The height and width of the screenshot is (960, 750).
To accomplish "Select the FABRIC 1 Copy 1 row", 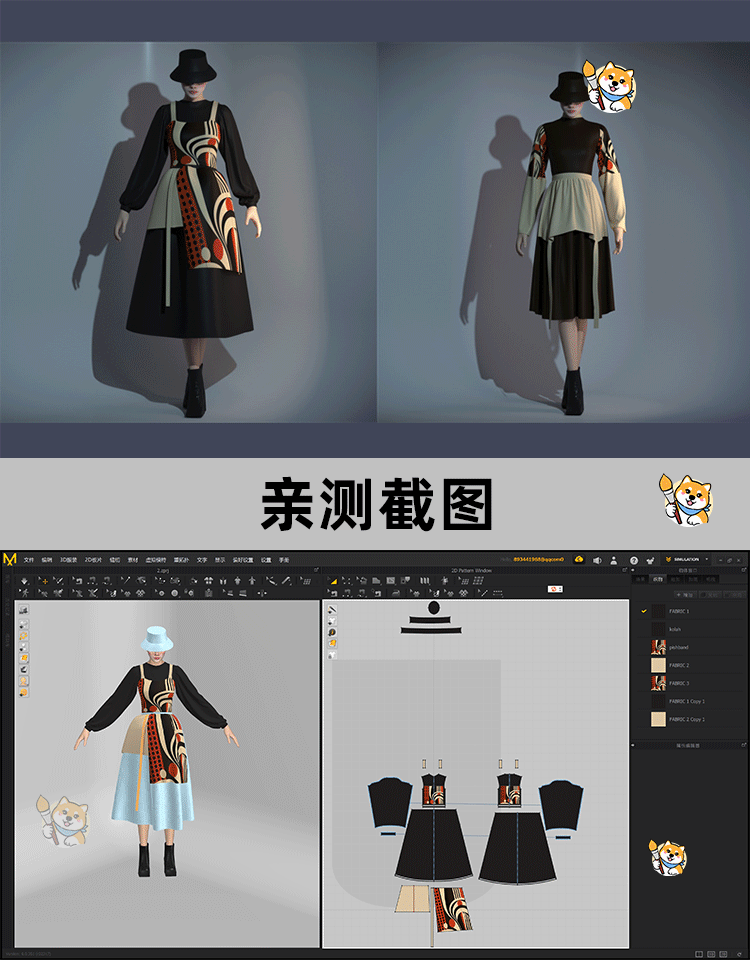I will (x=692, y=701).
